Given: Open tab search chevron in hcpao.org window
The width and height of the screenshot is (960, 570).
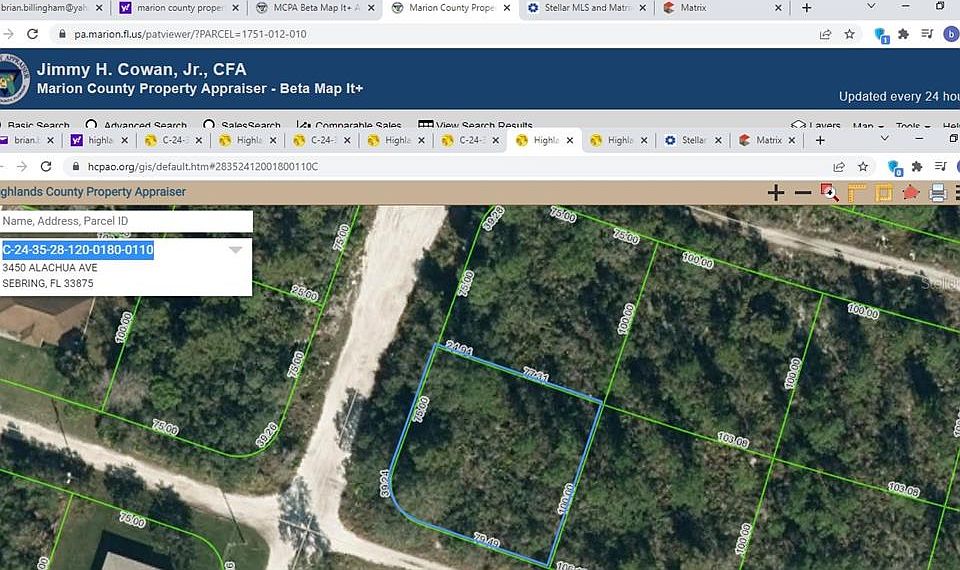Looking at the screenshot, I should tap(884, 139).
